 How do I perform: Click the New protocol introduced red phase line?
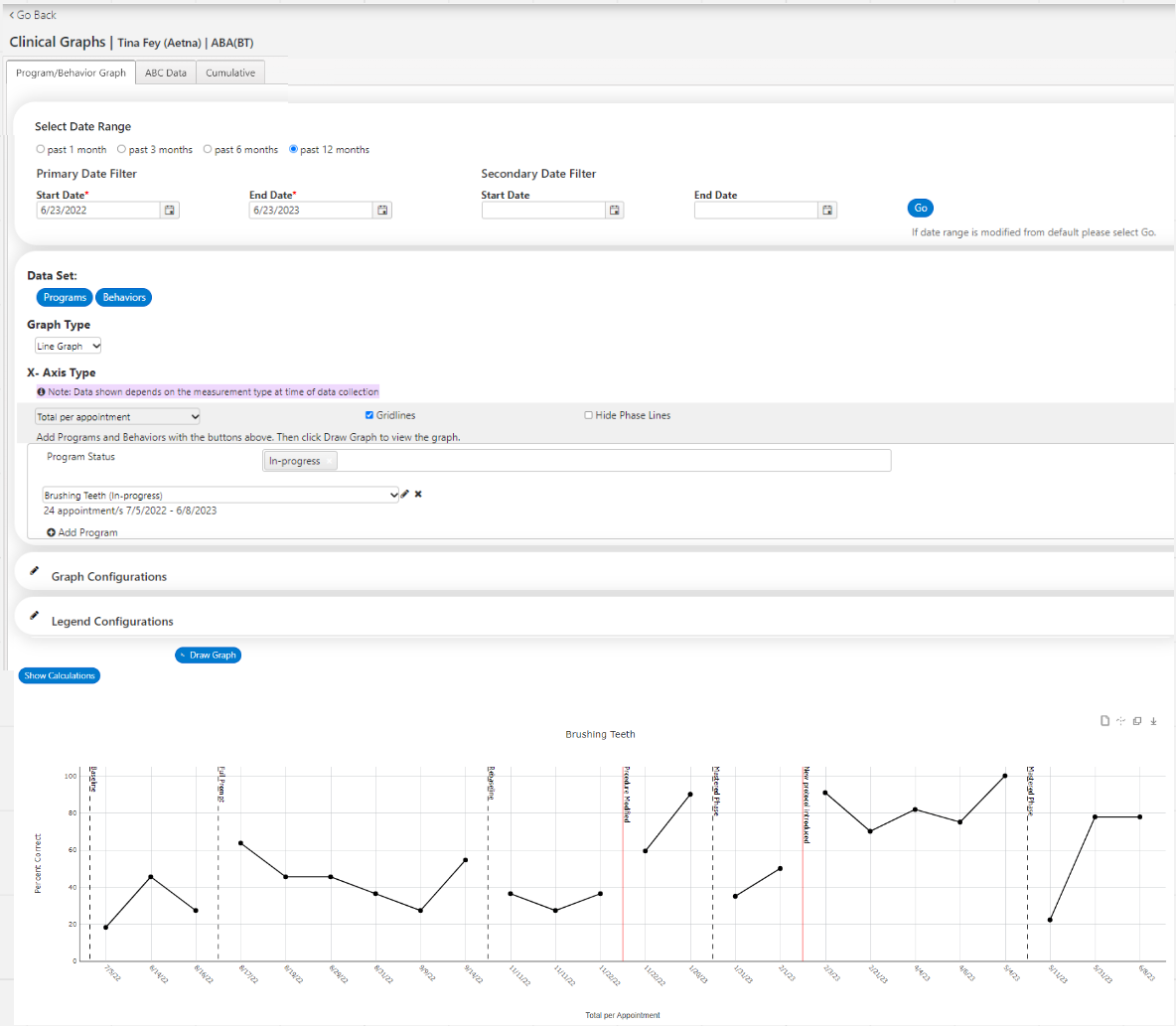[x=804, y=863]
